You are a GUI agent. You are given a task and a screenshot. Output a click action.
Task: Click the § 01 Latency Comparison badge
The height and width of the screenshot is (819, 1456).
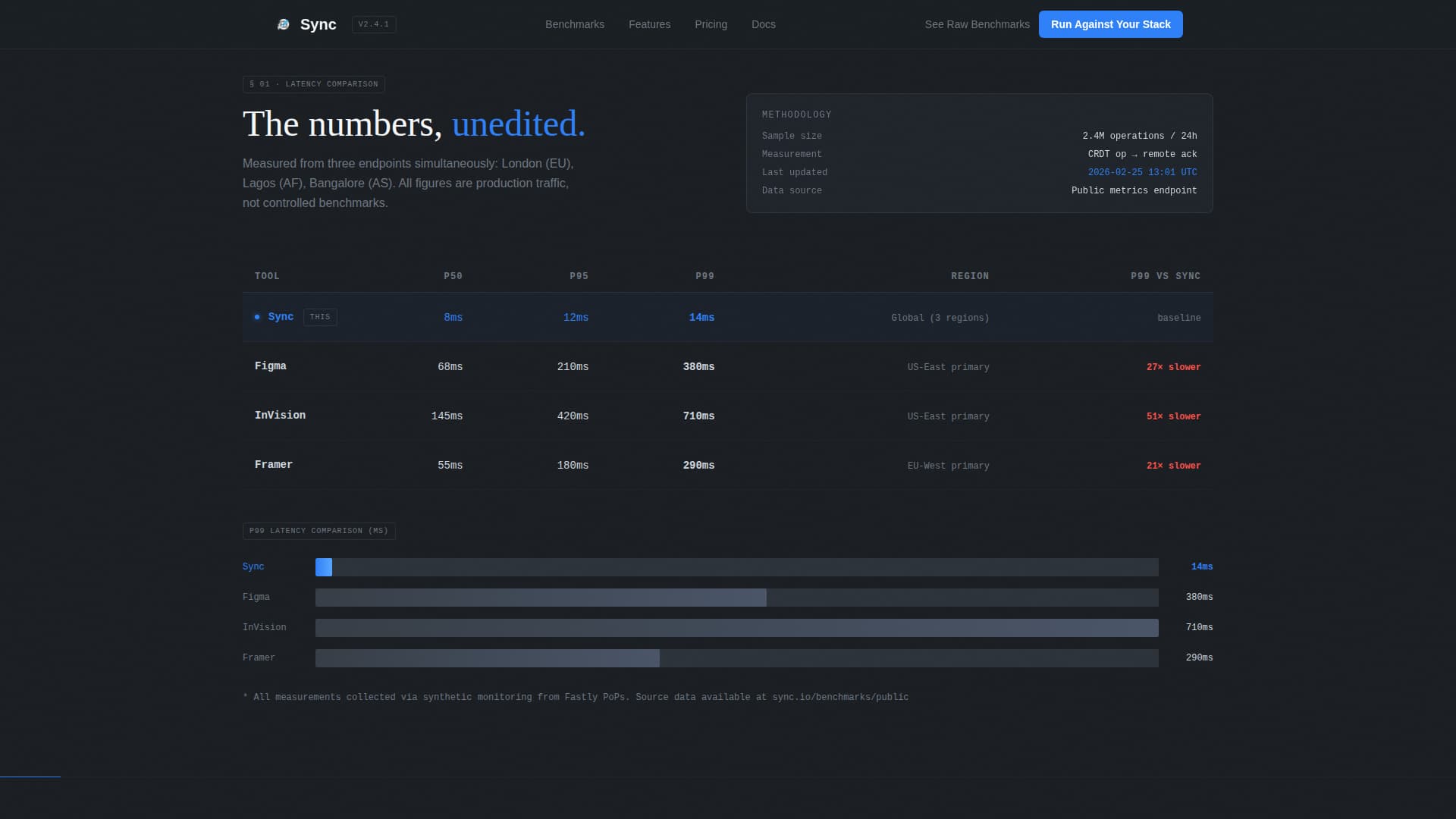tap(313, 84)
